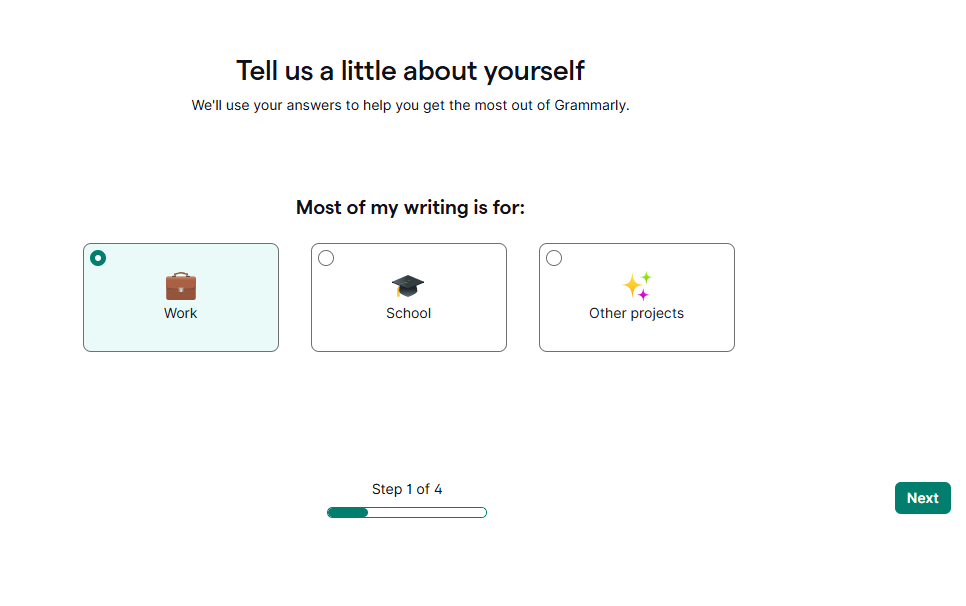Click the "Other projects" text label
The width and height of the screenshot is (966, 606).
coord(636,313)
